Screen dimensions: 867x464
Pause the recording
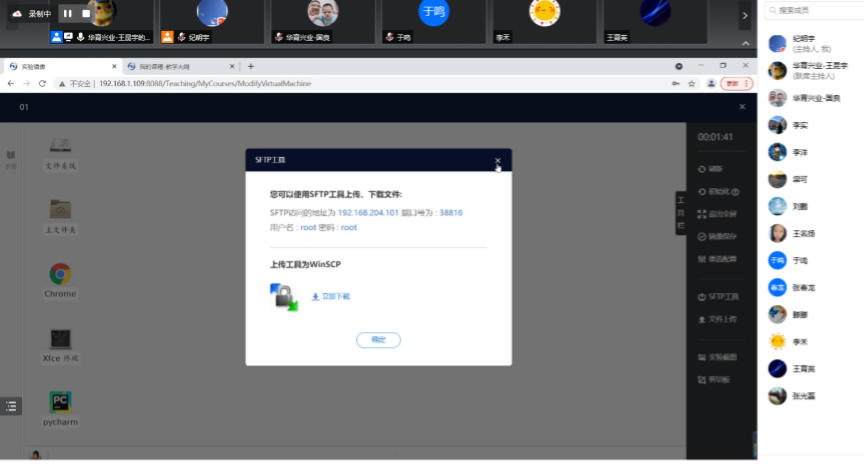click(67, 14)
